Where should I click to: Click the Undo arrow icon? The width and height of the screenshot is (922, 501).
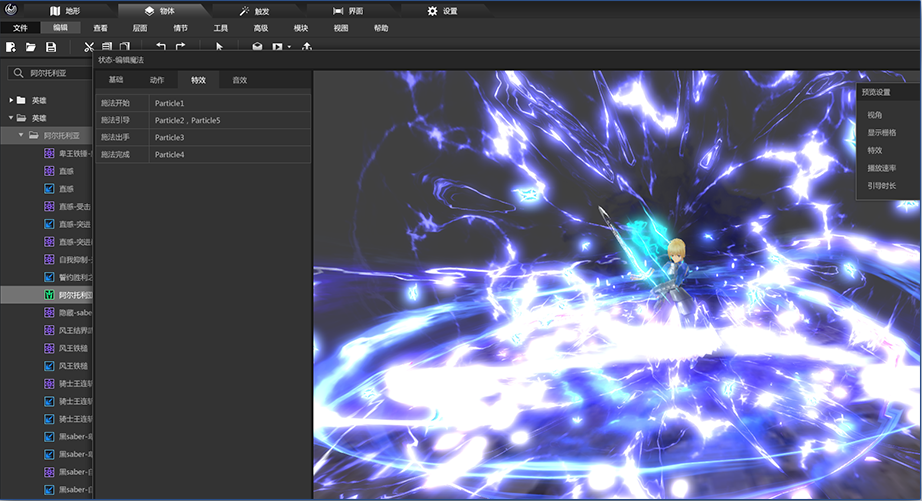pyautogui.click(x=160, y=47)
